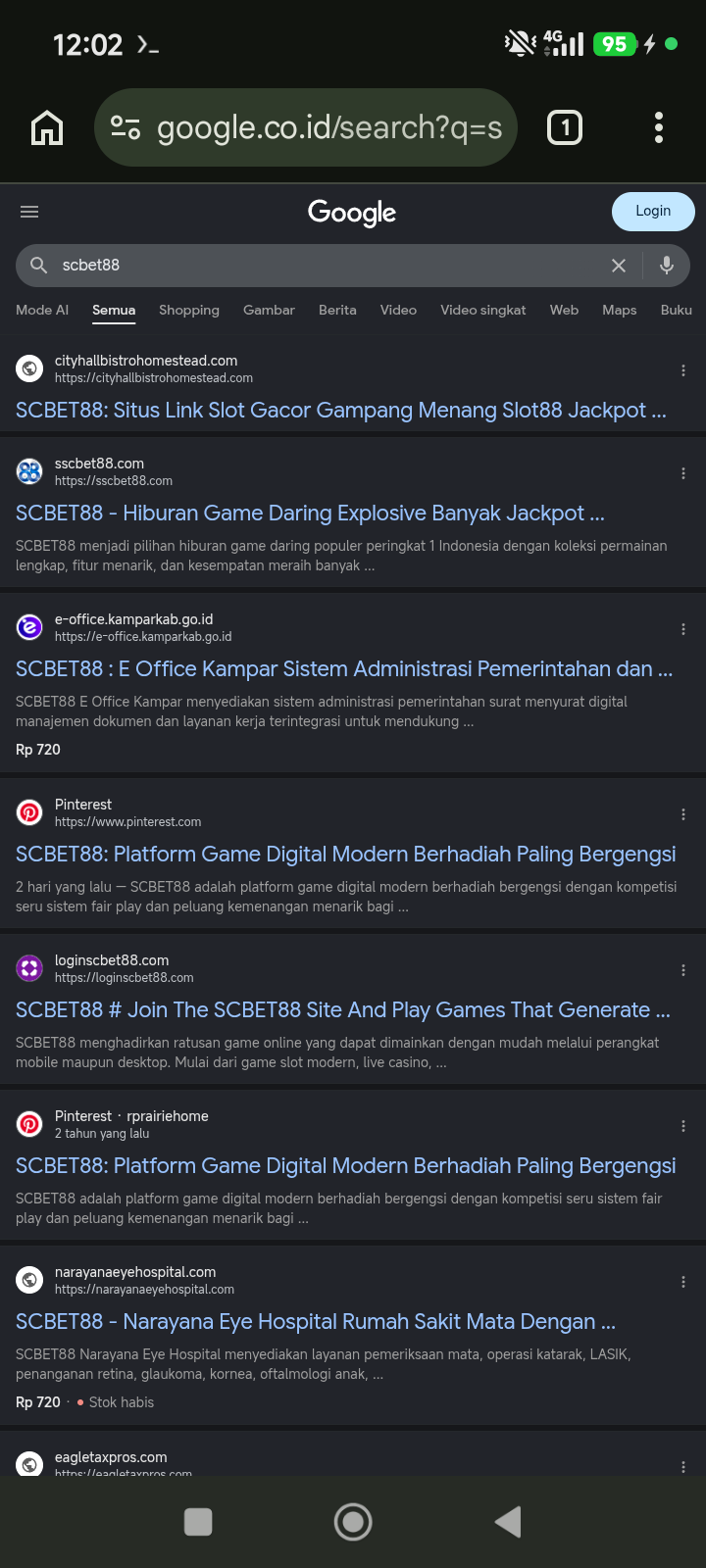The image size is (706, 1568).
Task: Open Chrome three-dot overflow menu
Action: pyautogui.click(x=659, y=127)
